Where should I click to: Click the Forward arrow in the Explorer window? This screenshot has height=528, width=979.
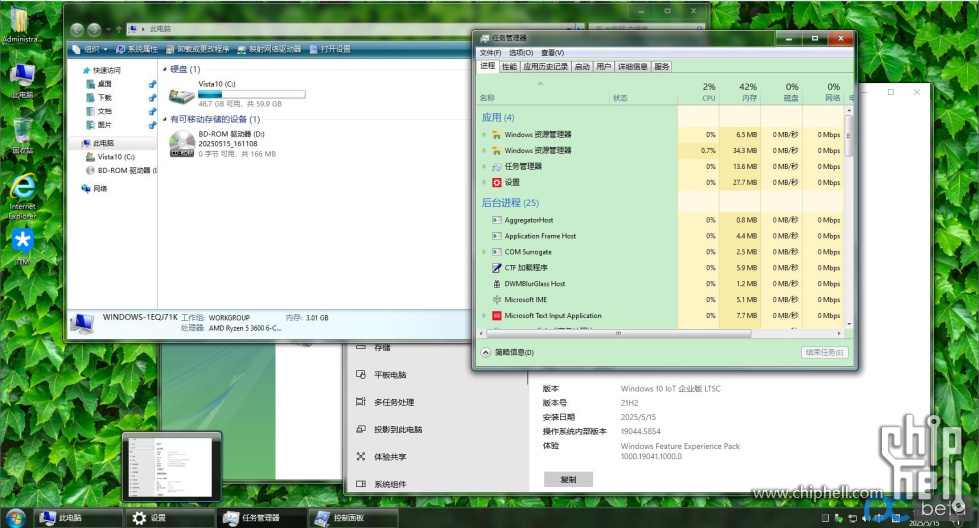(94, 29)
